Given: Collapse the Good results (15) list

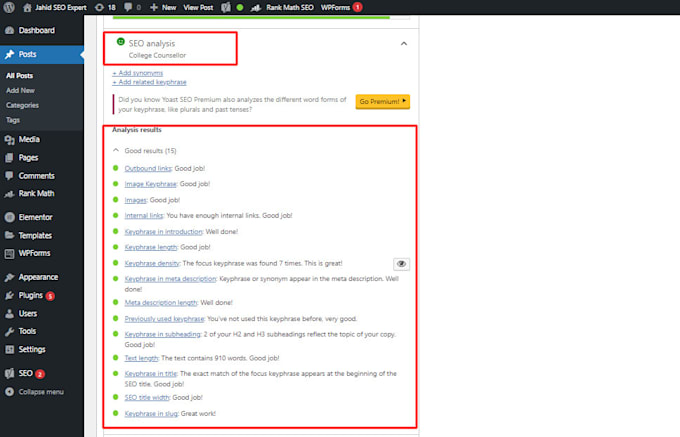Looking at the screenshot, I should (145, 151).
